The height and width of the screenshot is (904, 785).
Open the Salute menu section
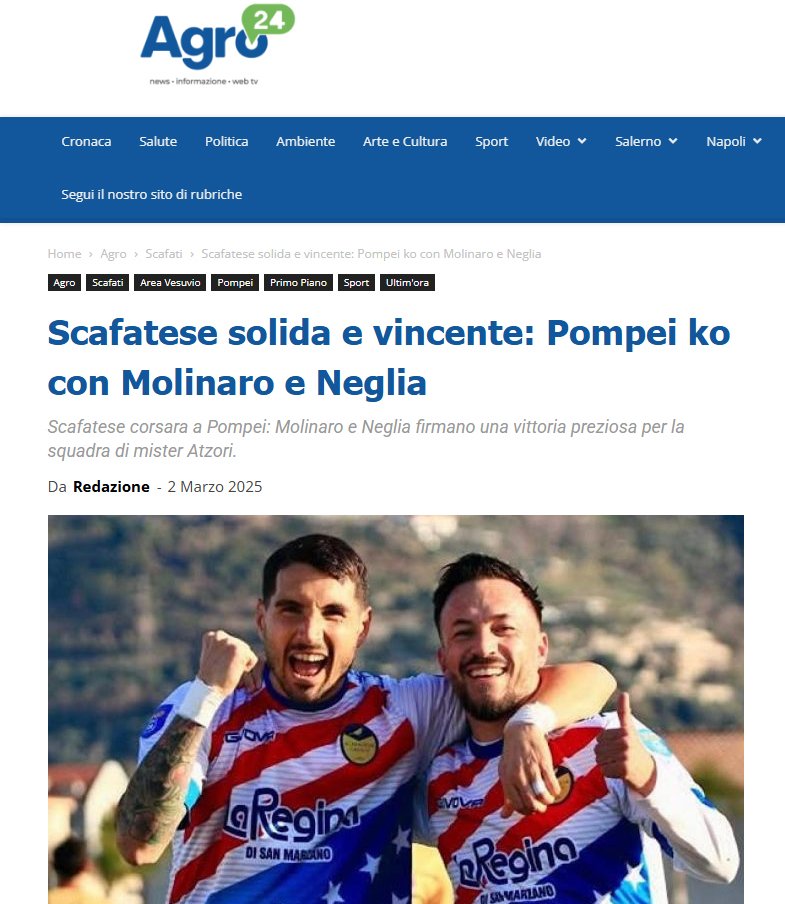click(158, 141)
